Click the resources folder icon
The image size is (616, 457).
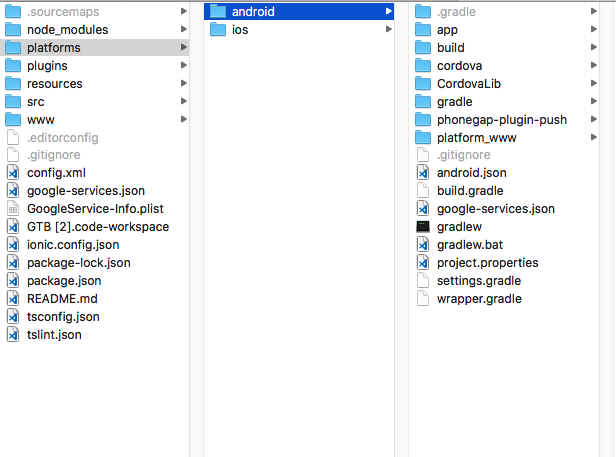[x=13, y=84]
